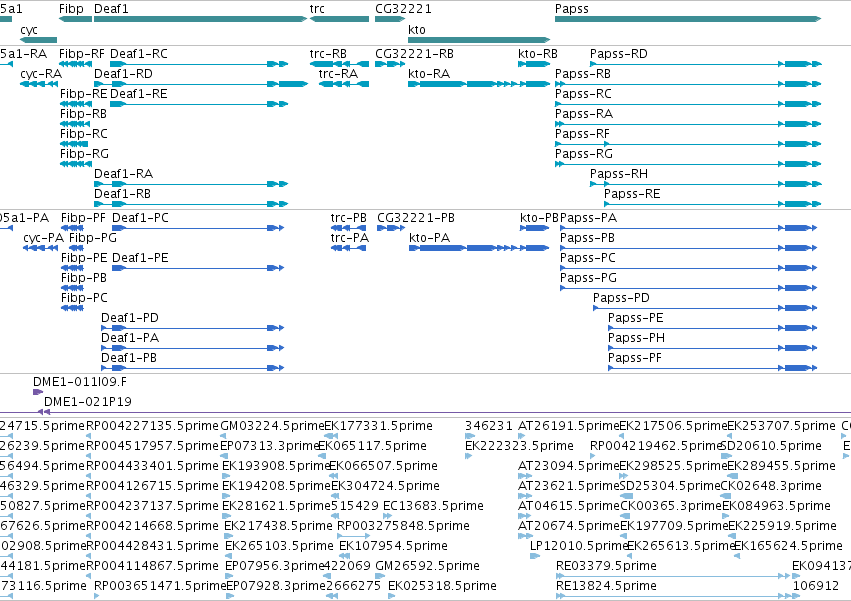Select the kto-RB transcript label
The image size is (851, 601).
pyautogui.click(x=538, y=54)
